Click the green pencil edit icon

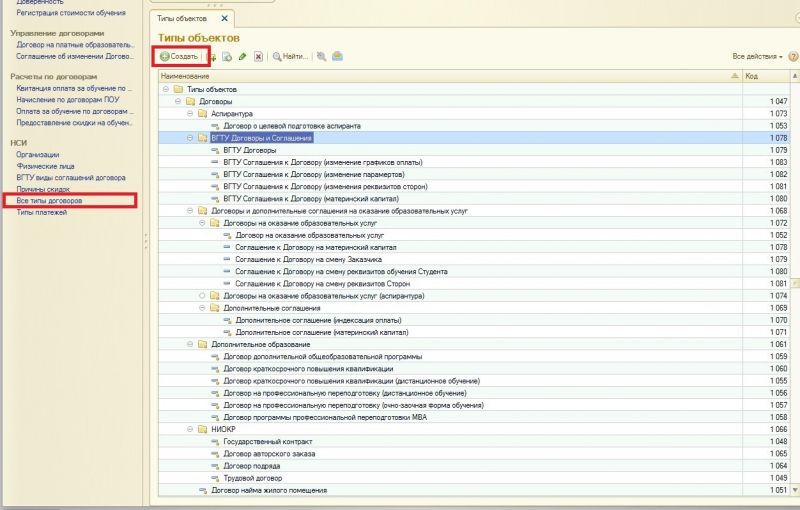click(242, 57)
